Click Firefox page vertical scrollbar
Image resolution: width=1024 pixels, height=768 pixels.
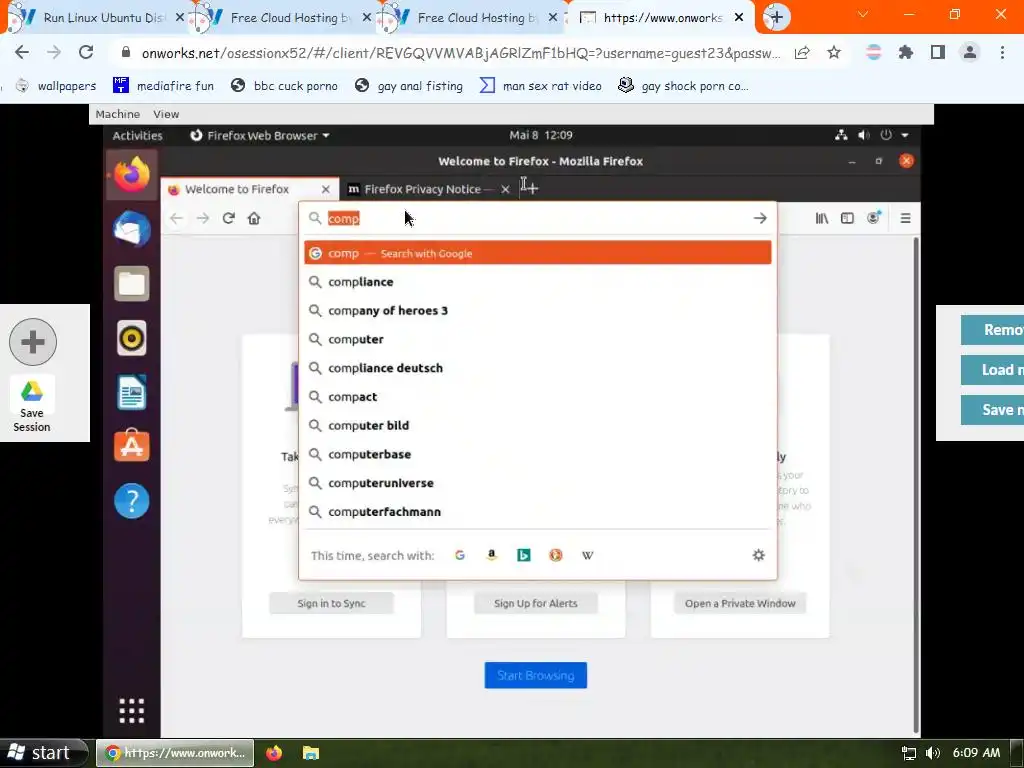(916, 485)
